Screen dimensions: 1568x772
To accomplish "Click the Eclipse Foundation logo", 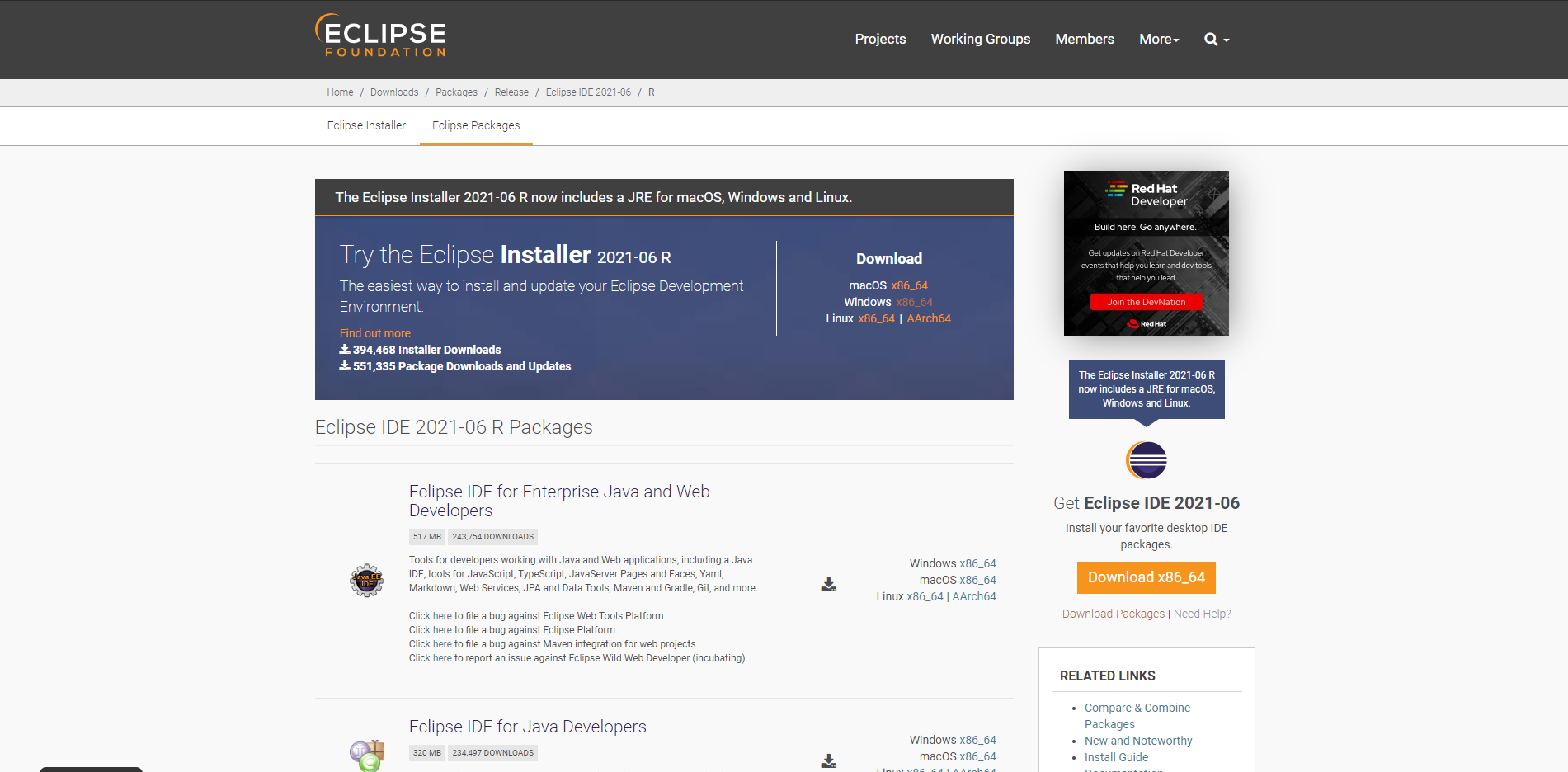I will pyautogui.click(x=380, y=35).
